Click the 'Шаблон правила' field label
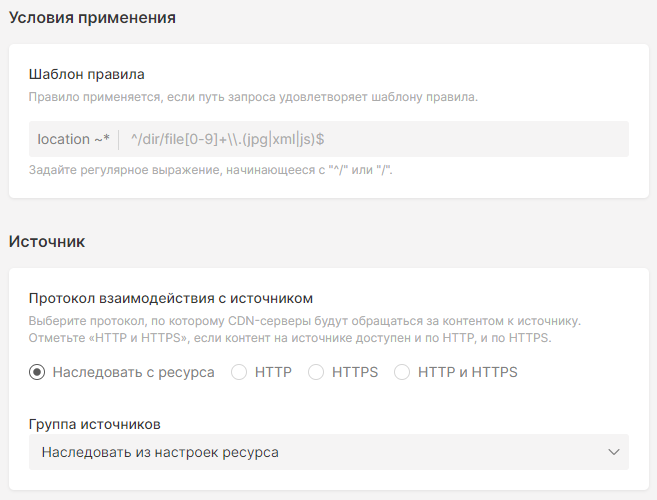Image resolution: width=657 pixels, height=500 pixels. [87, 74]
